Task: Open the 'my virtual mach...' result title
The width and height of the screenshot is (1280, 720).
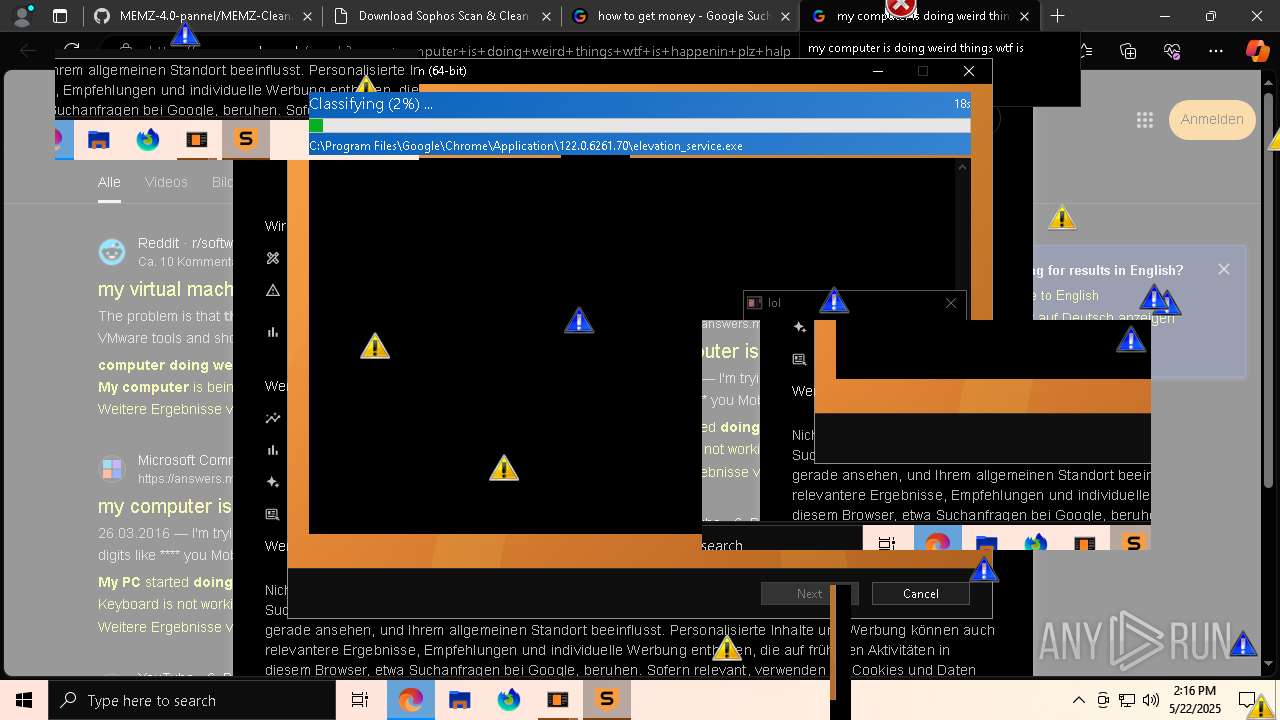Action: click(165, 289)
